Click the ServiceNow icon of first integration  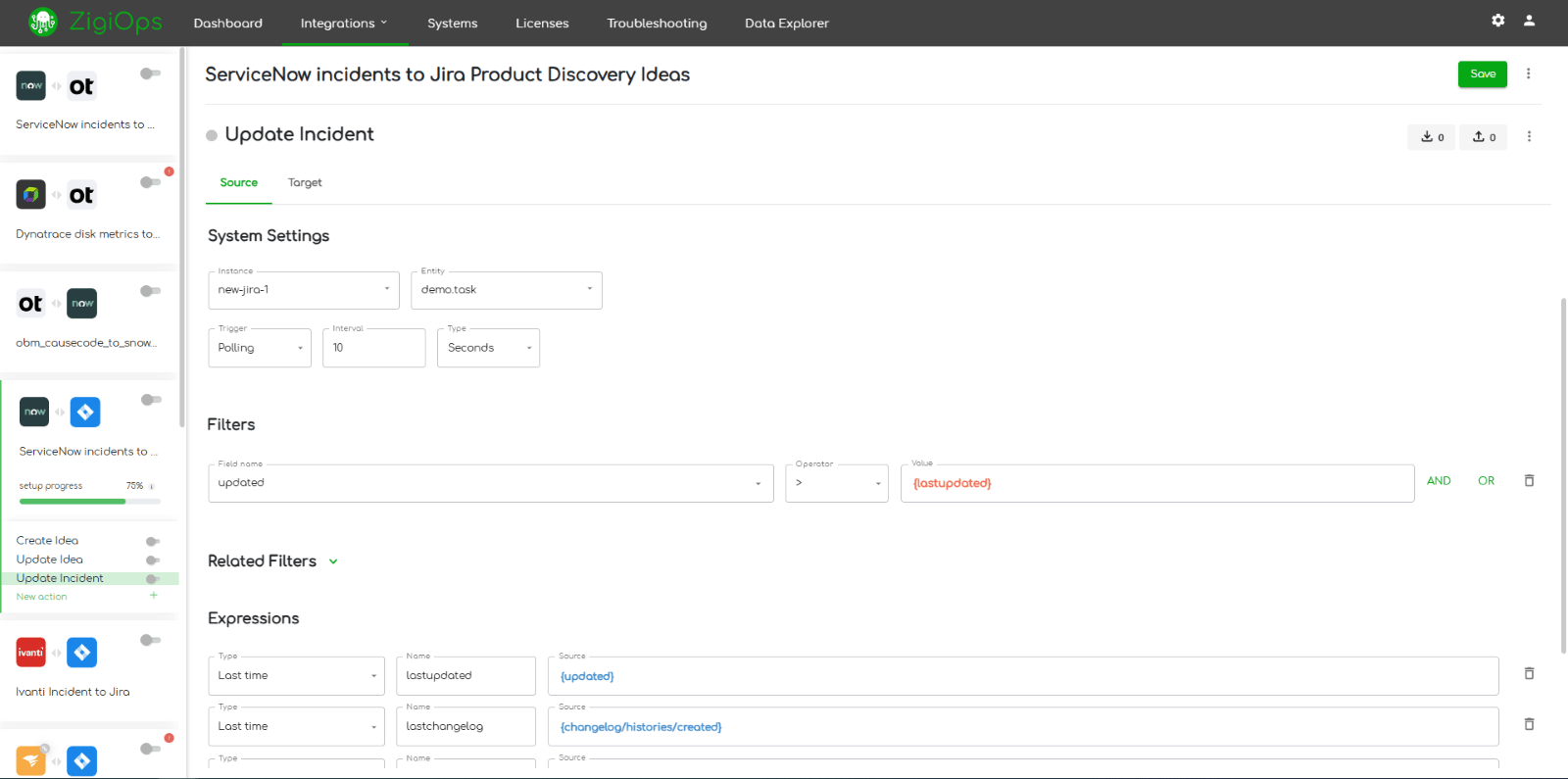31,86
